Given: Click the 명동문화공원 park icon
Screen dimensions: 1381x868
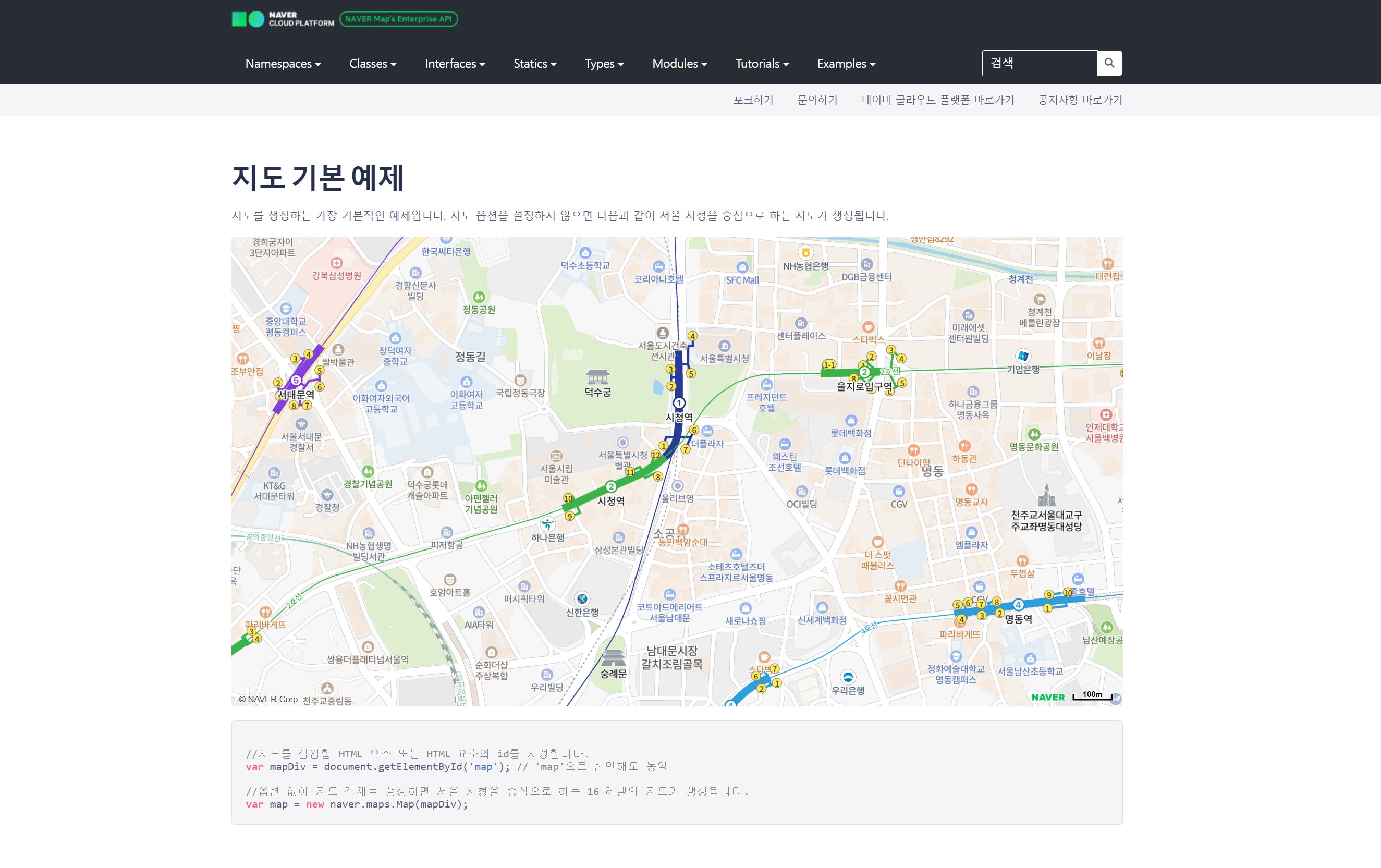Looking at the screenshot, I should (1033, 434).
